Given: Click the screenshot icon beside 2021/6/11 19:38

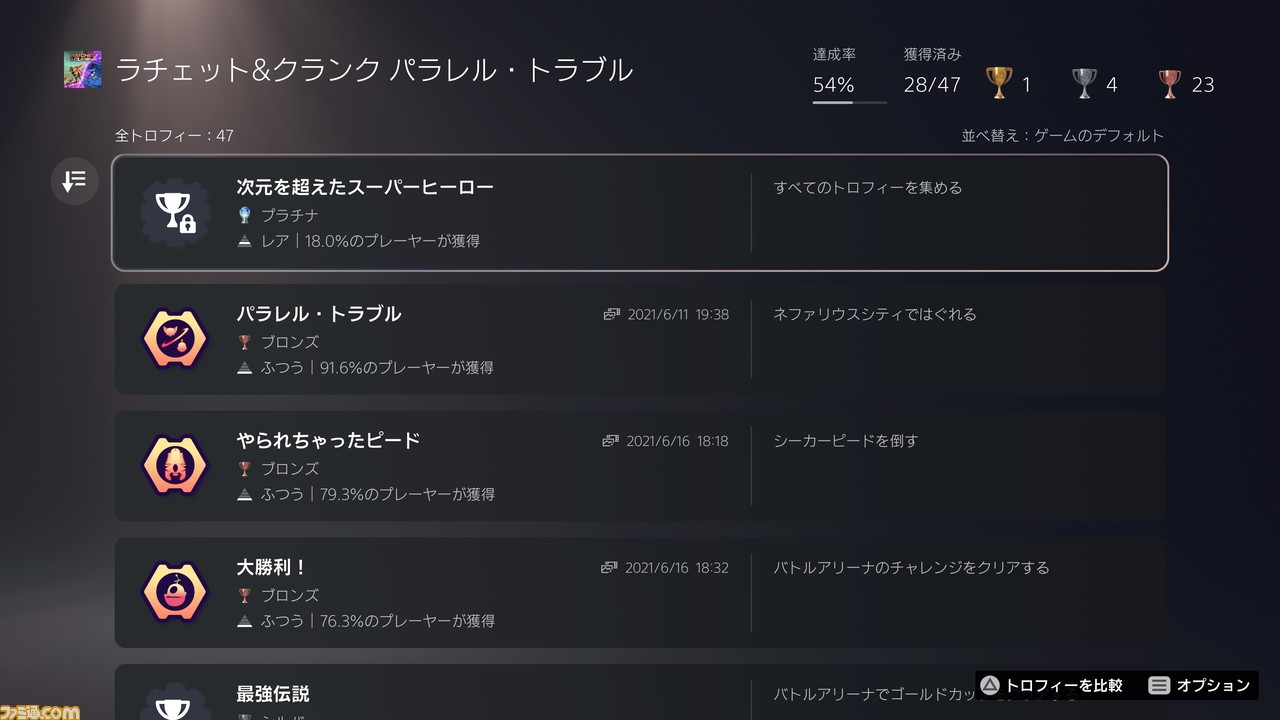Looking at the screenshot, I should (x=611, y=314).
